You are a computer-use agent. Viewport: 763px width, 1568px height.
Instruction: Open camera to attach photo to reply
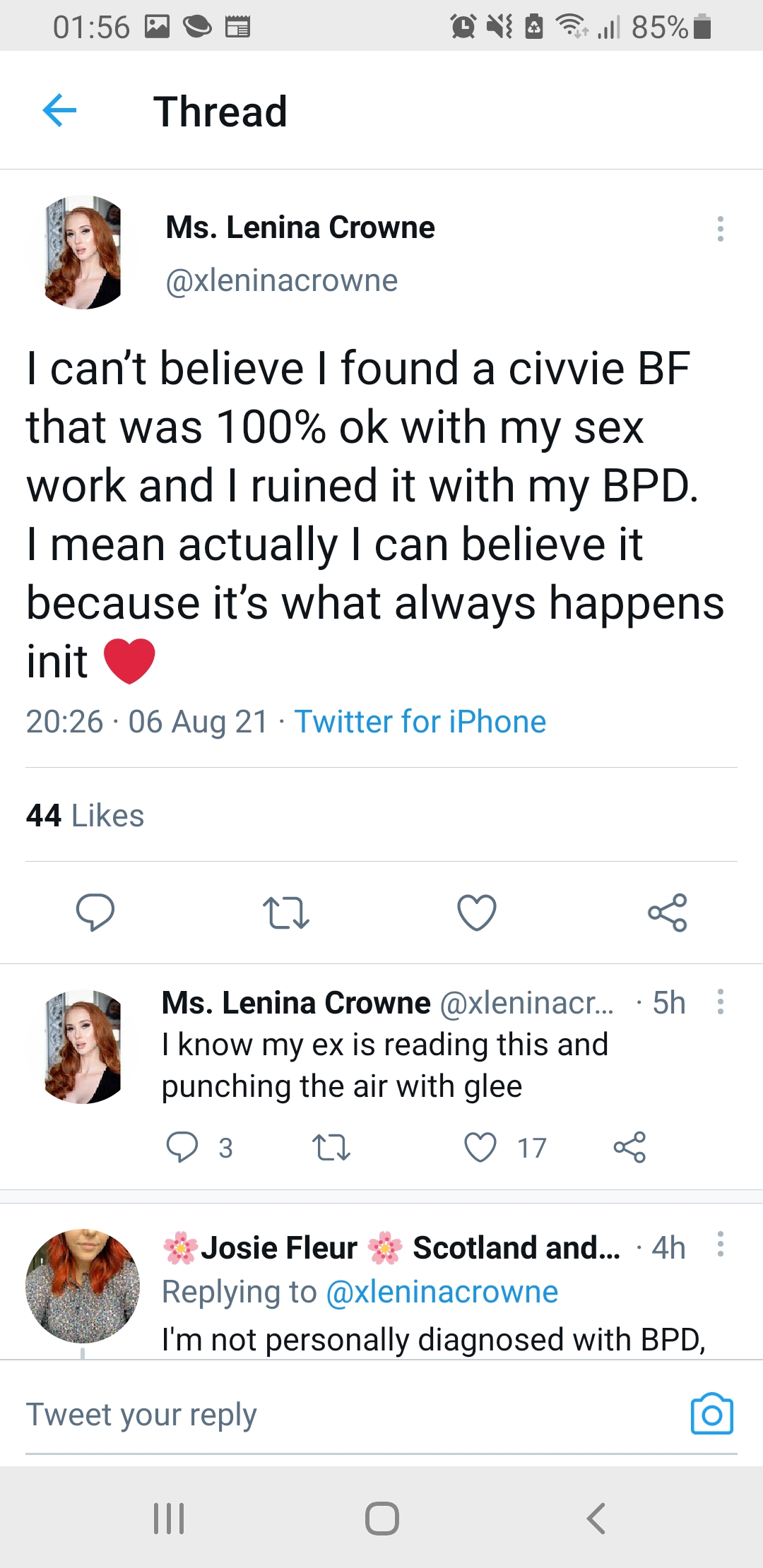(711, 1414)
